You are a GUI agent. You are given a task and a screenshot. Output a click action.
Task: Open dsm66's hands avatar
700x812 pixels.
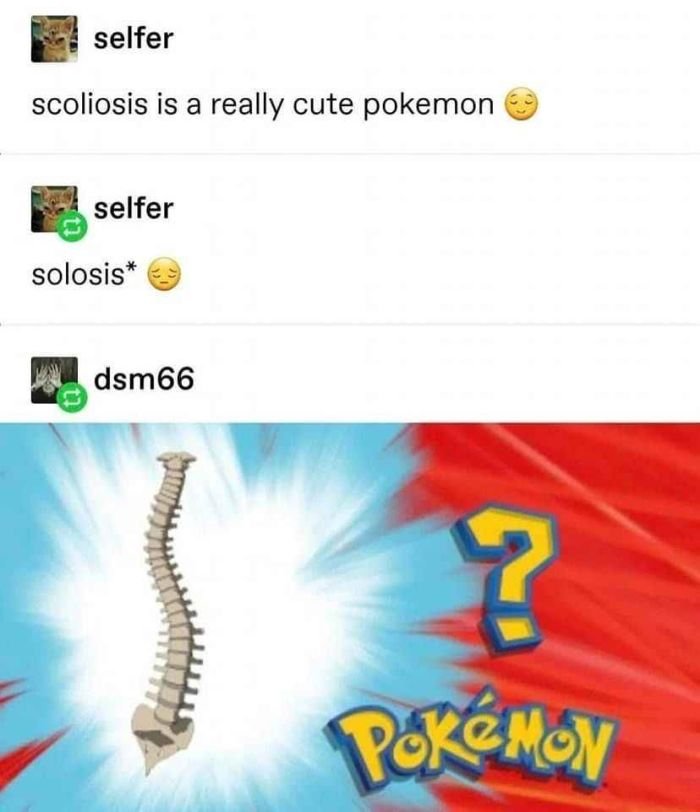pos(54,380)
